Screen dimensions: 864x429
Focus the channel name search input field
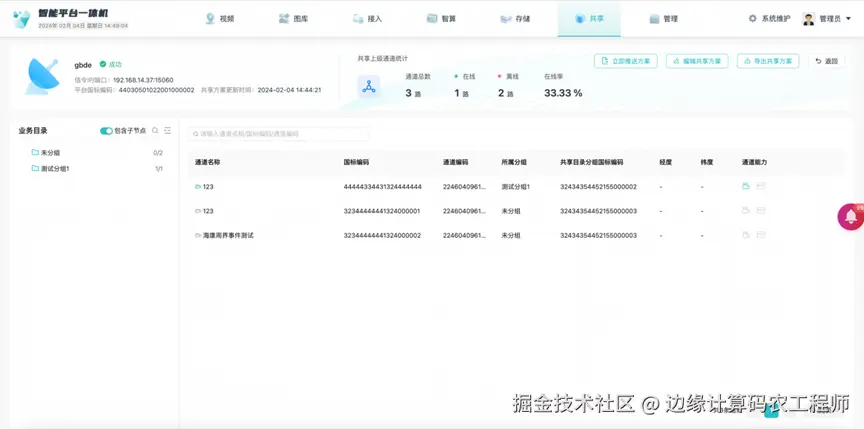278,134
